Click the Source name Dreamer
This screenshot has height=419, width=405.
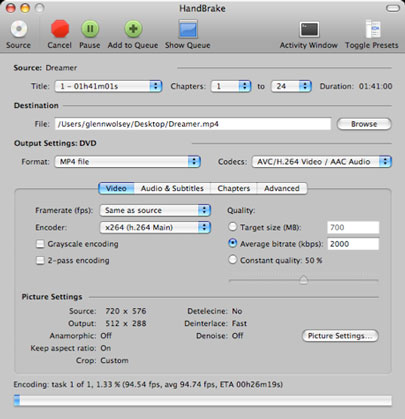point(61,68)
